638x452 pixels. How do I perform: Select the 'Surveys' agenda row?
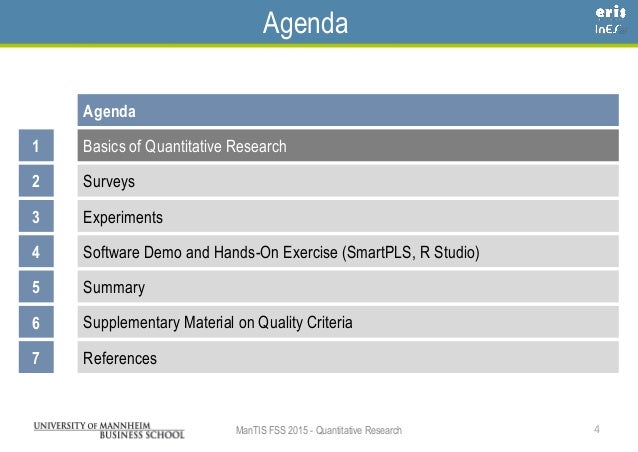(348, 181)
